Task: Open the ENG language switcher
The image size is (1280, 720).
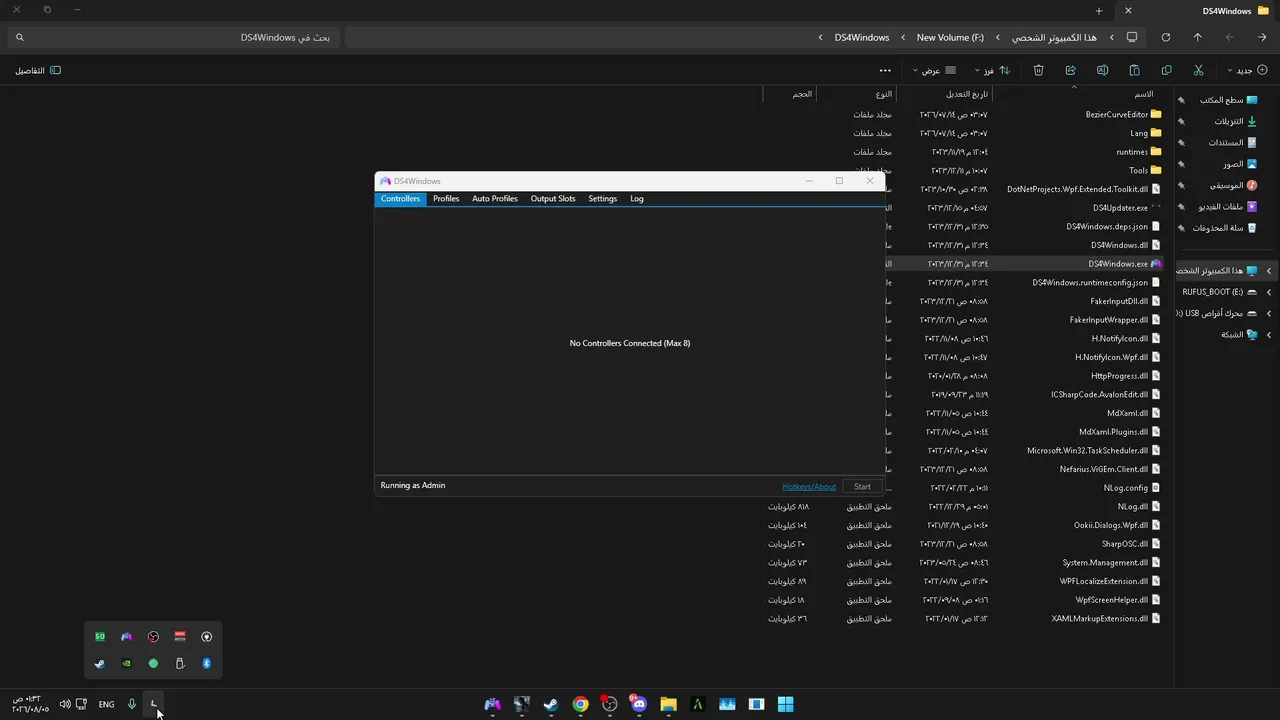Action: (106, 704)
